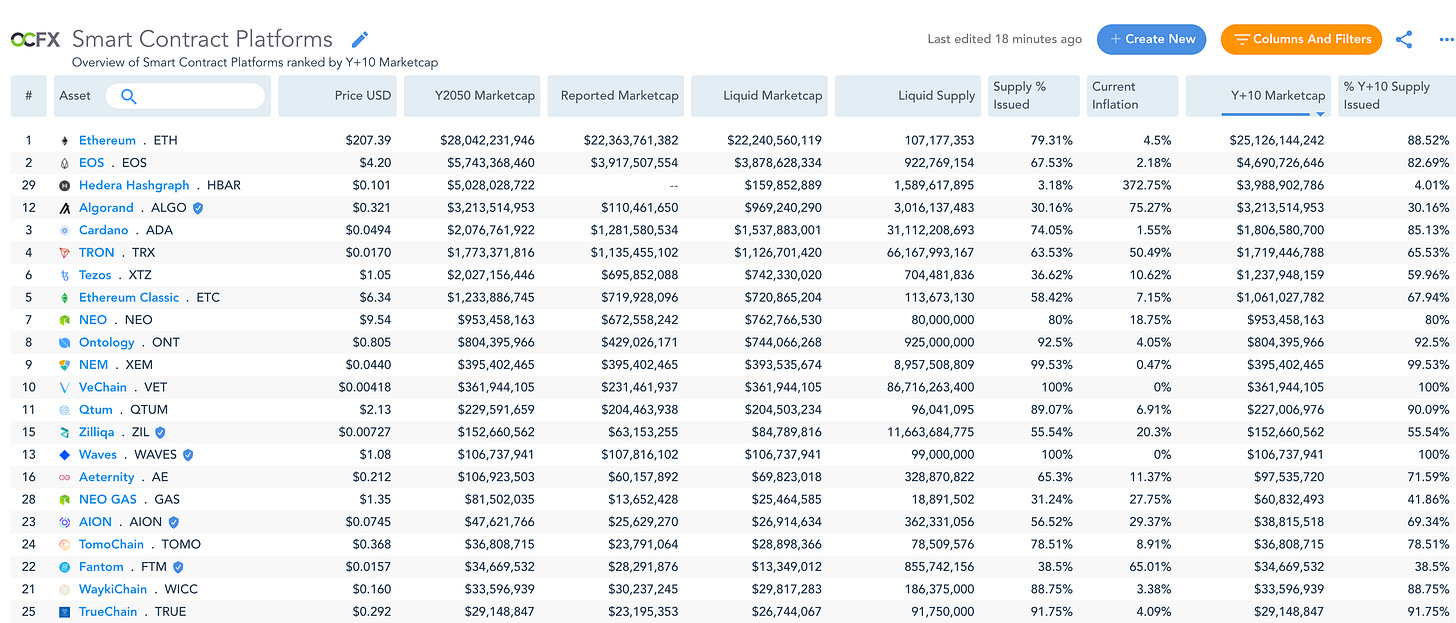Edit the Smart Contract Platforms title with pencil icon

coord(360,40)
